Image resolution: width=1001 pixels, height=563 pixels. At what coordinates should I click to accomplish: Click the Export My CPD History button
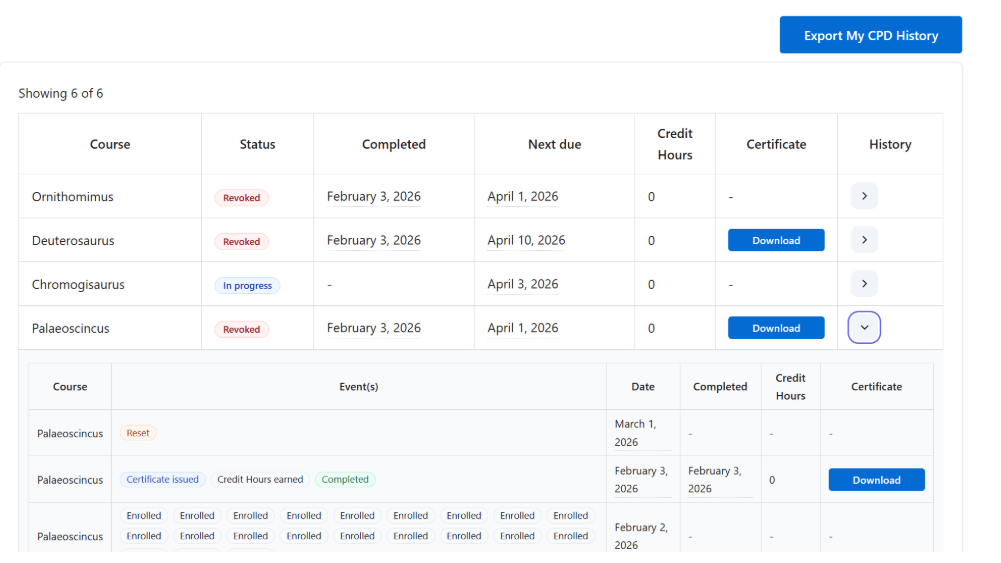(x=870, y=35)
